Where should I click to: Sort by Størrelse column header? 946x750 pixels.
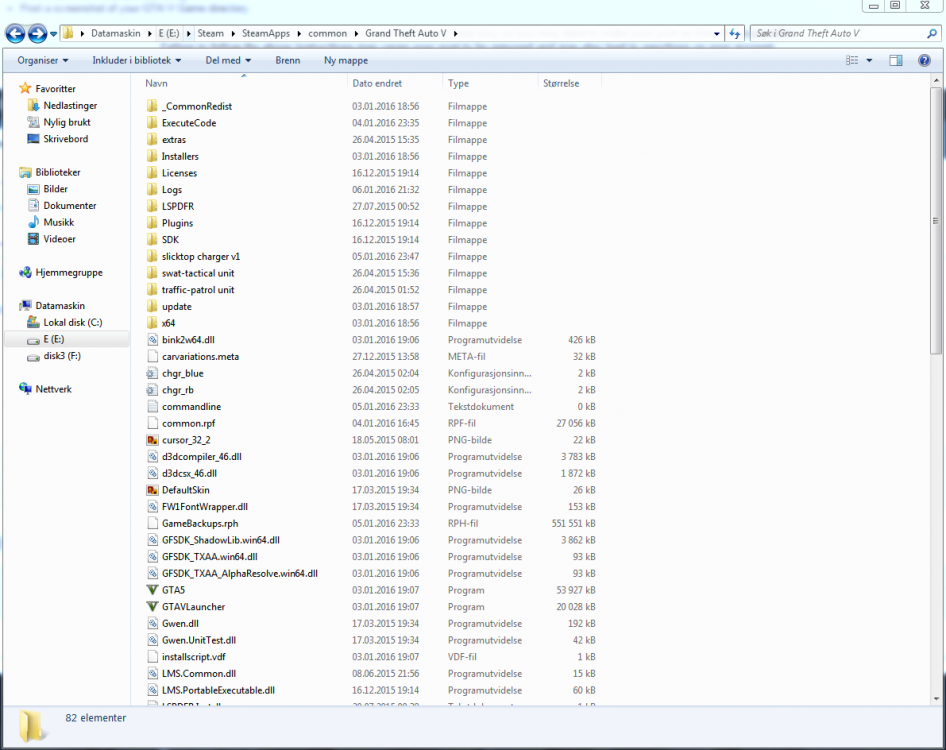(x=561, y=83)
